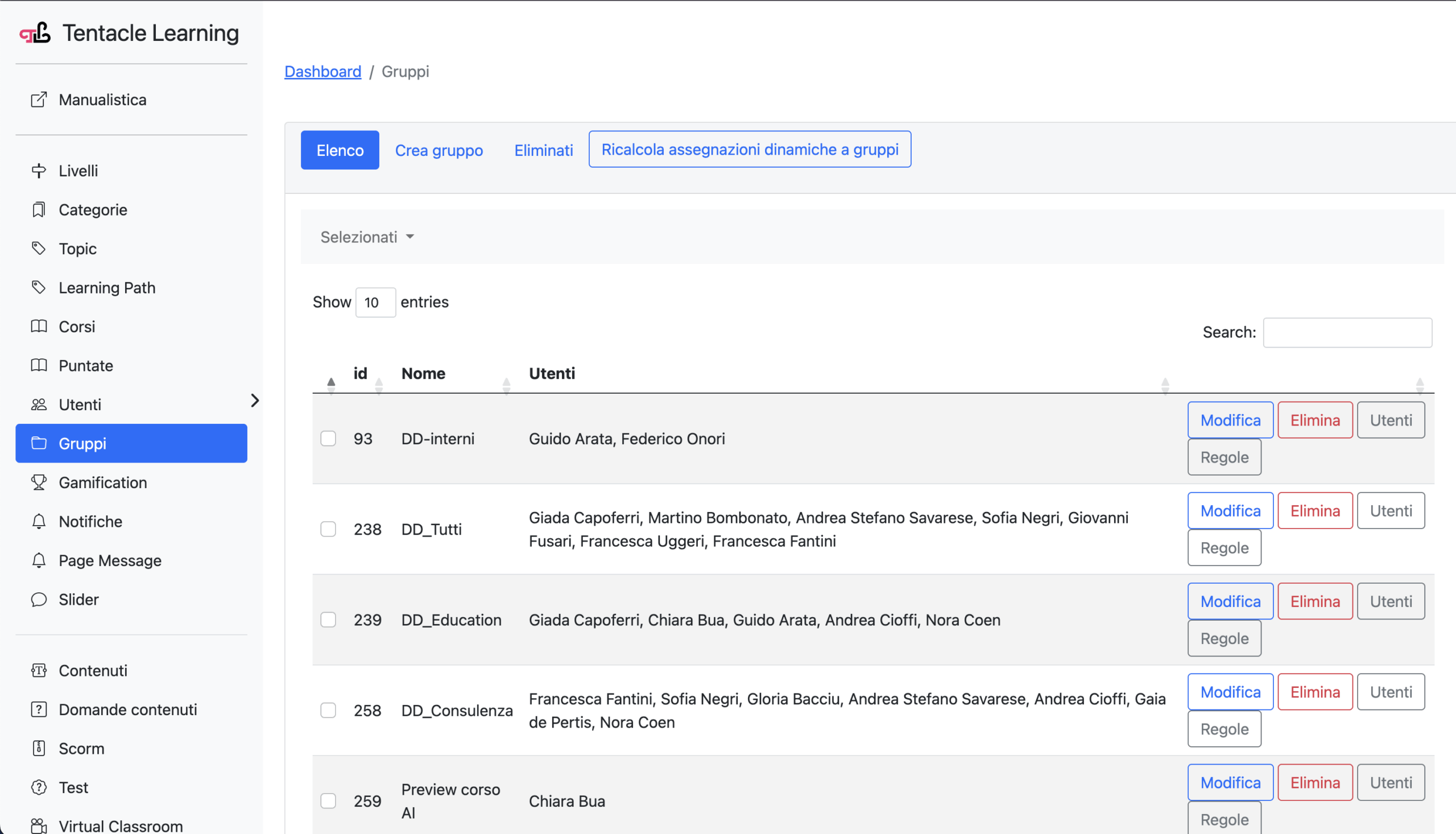Viewport: 1456px width, 834px height.
Task: Click Ricalcola assegnazioni dinamiche a gruppi
Action: pyautogui.click(x=750, y=150)
